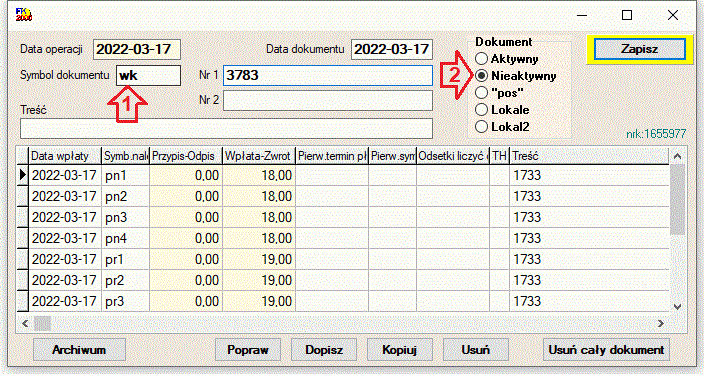Select the Lokal2 document radio button
The image size is (704, 374).
481,127
